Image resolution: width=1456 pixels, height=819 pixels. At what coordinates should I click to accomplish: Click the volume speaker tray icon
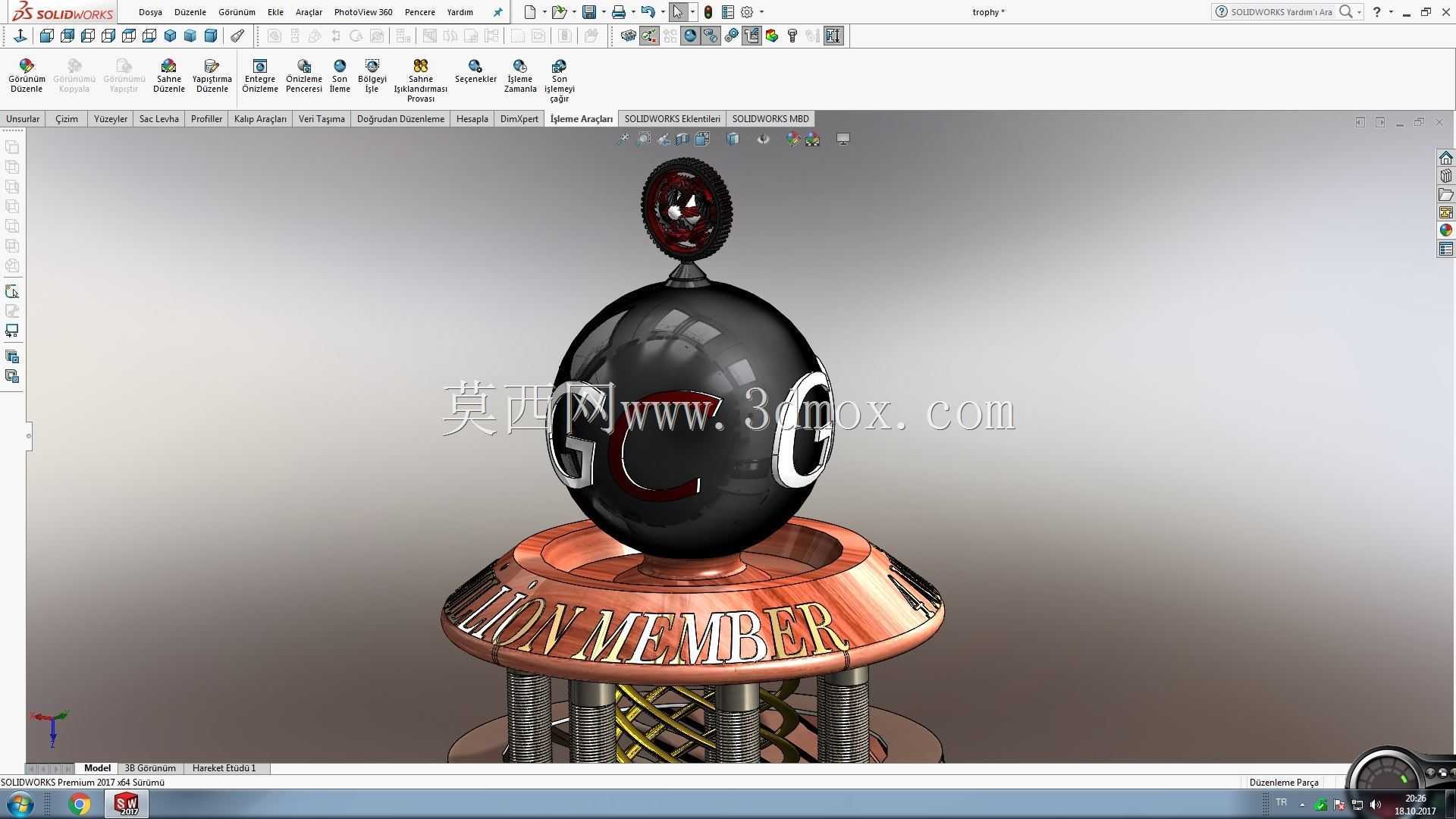(1376, 805)
